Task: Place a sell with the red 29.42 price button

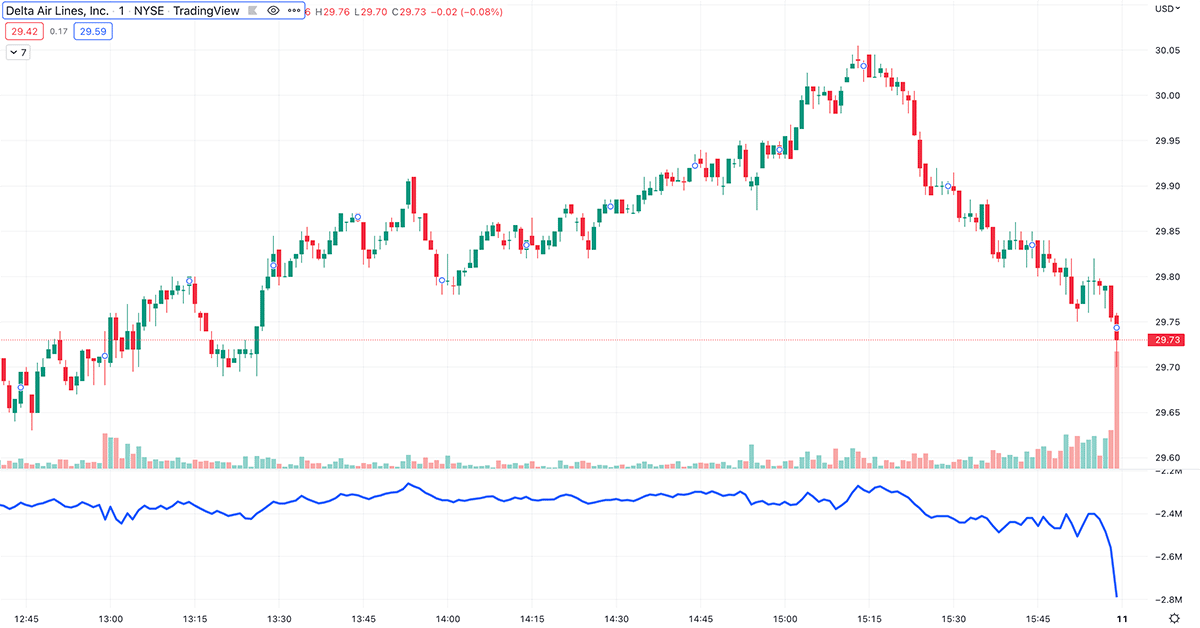Action: (x=24, y=31)
